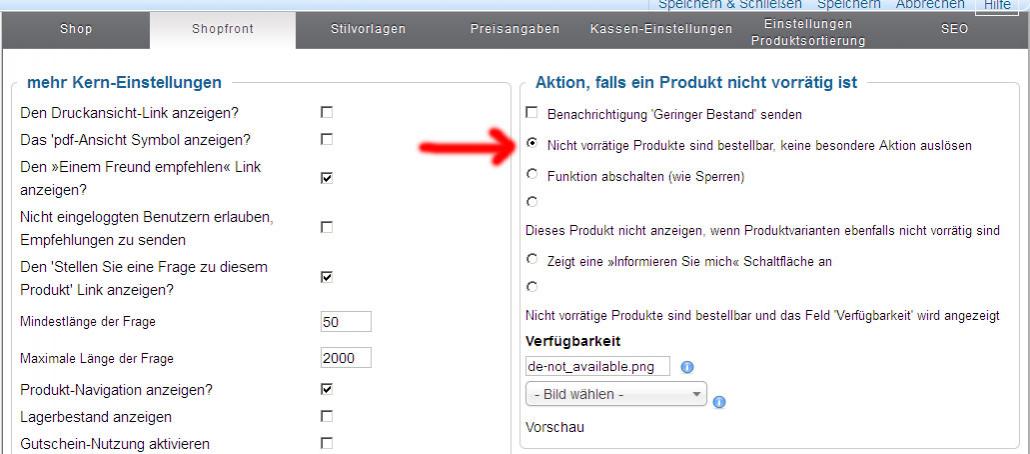Image resolution: width=1030 pixels, height=454 pixels.
Task: Uncheck 'Einem Freund empfehlen' link checkbox
Action: [326, 177]
